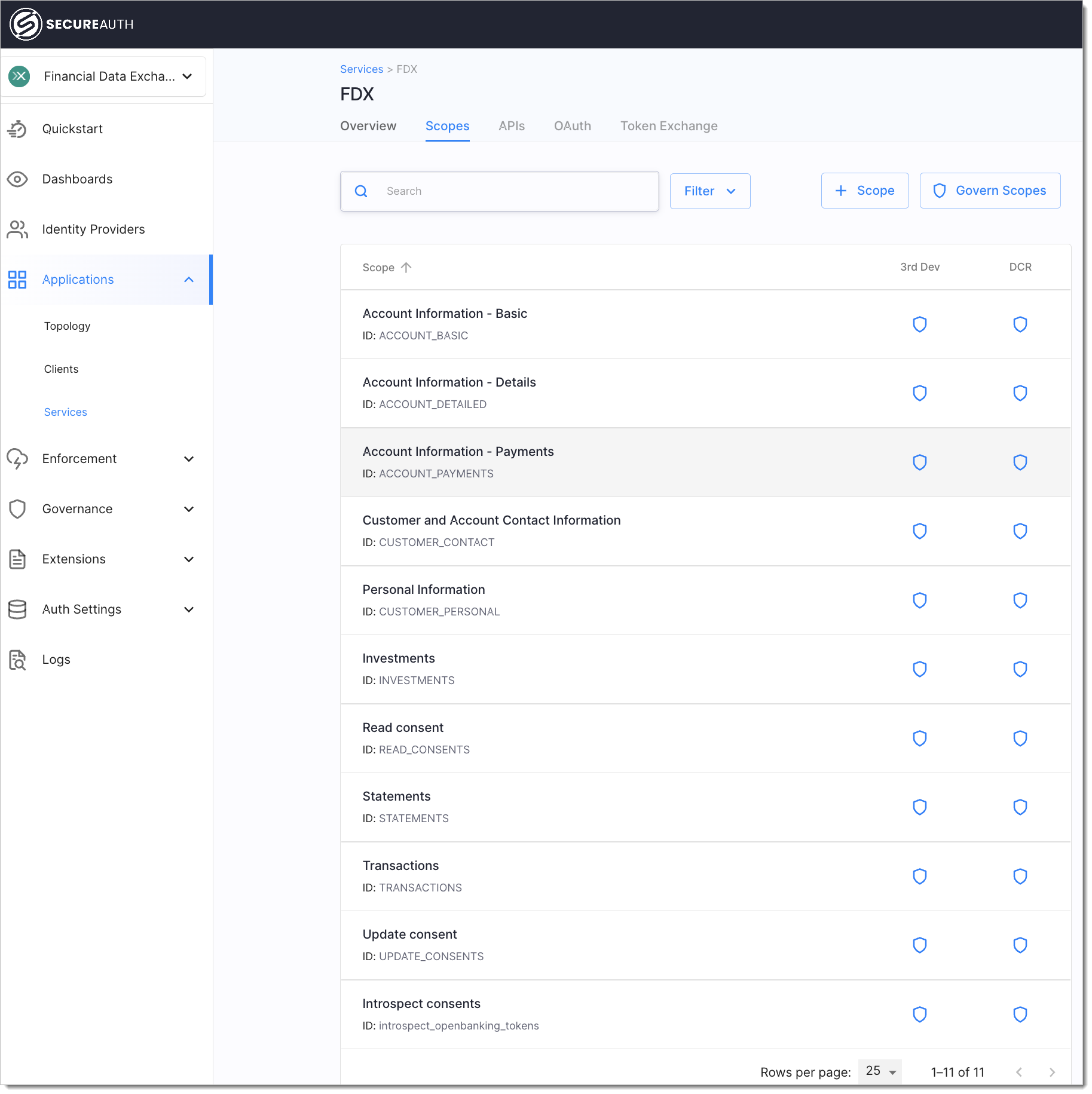Open the Financial Data Exchange workspace selector
The height and width of the screenshot is (1094, 1092).
[103, 76]
